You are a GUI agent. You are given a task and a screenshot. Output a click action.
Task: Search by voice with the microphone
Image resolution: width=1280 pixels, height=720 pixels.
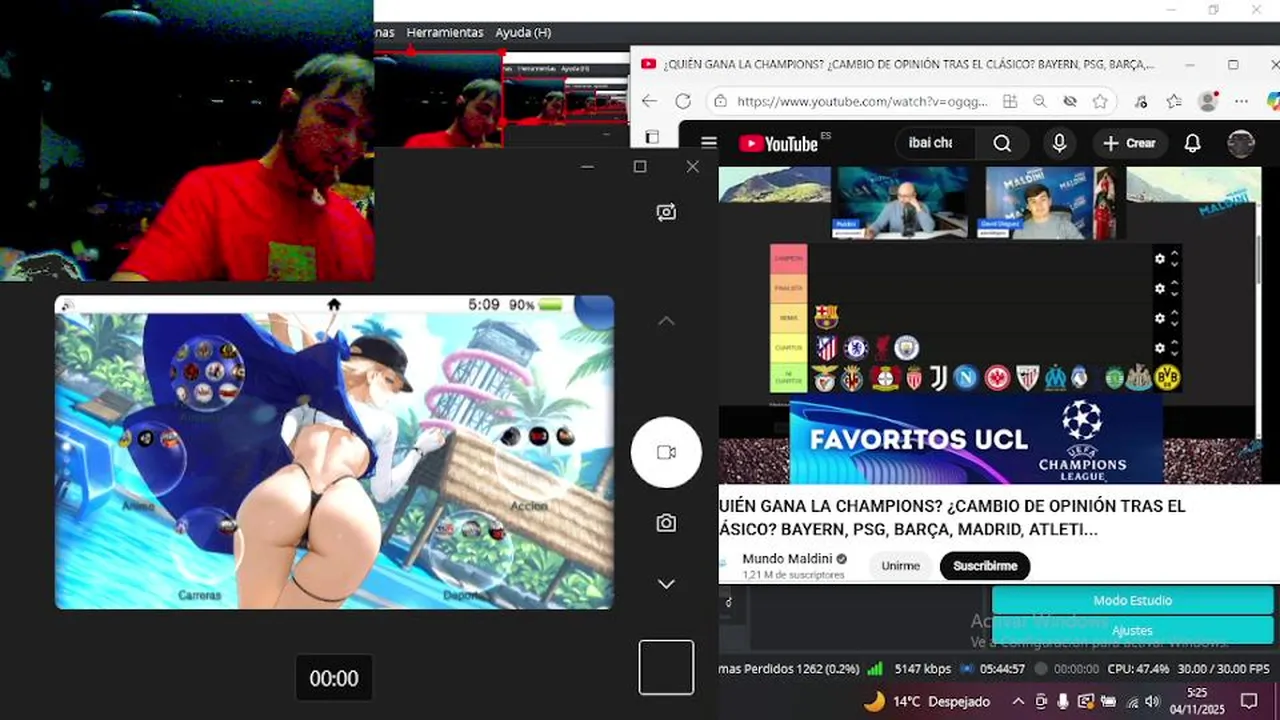pyautogui.click(x=1059, y=143)
